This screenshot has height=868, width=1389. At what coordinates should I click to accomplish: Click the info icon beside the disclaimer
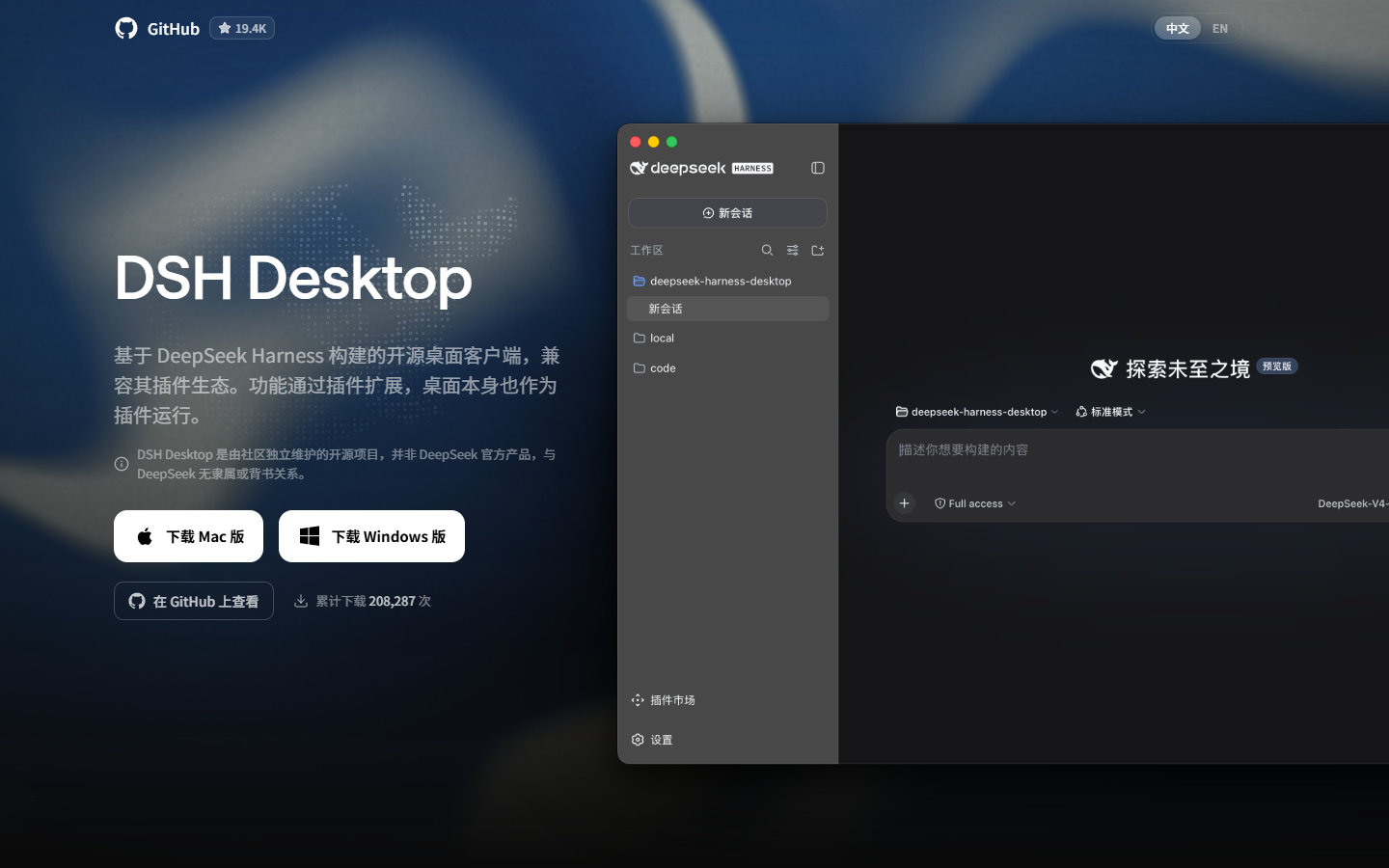(x=122, y=464)
